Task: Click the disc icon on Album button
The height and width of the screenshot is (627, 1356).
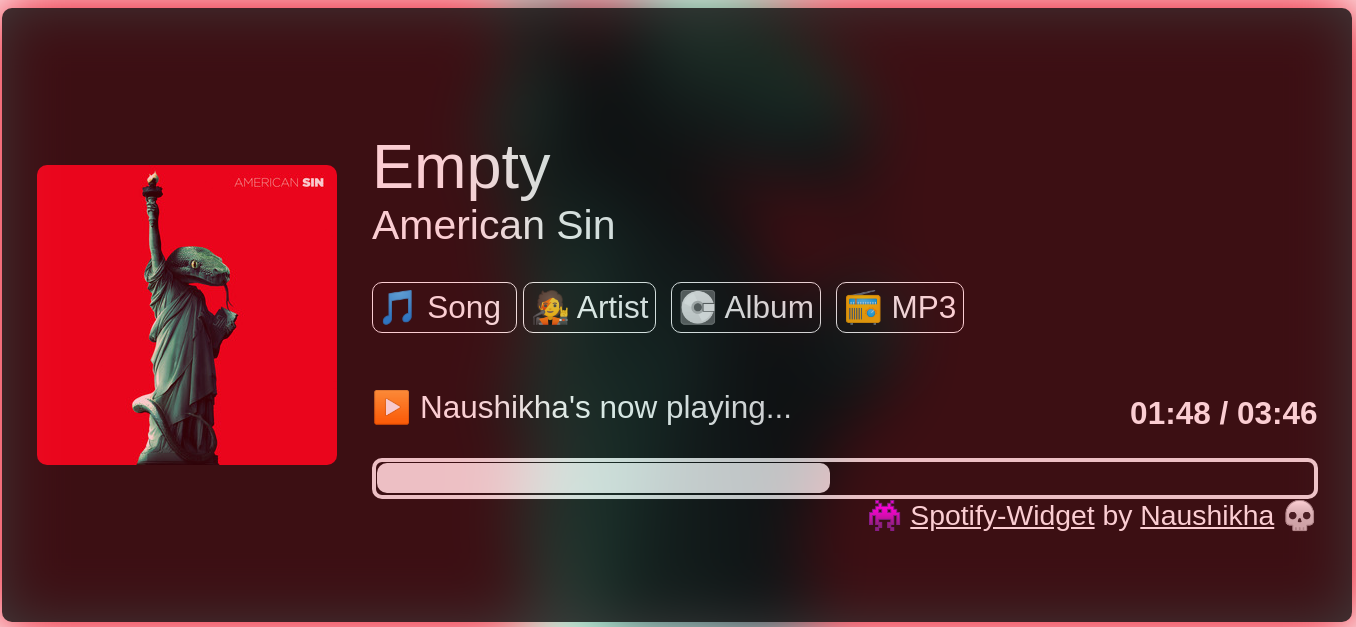Action: pos(698,307)
